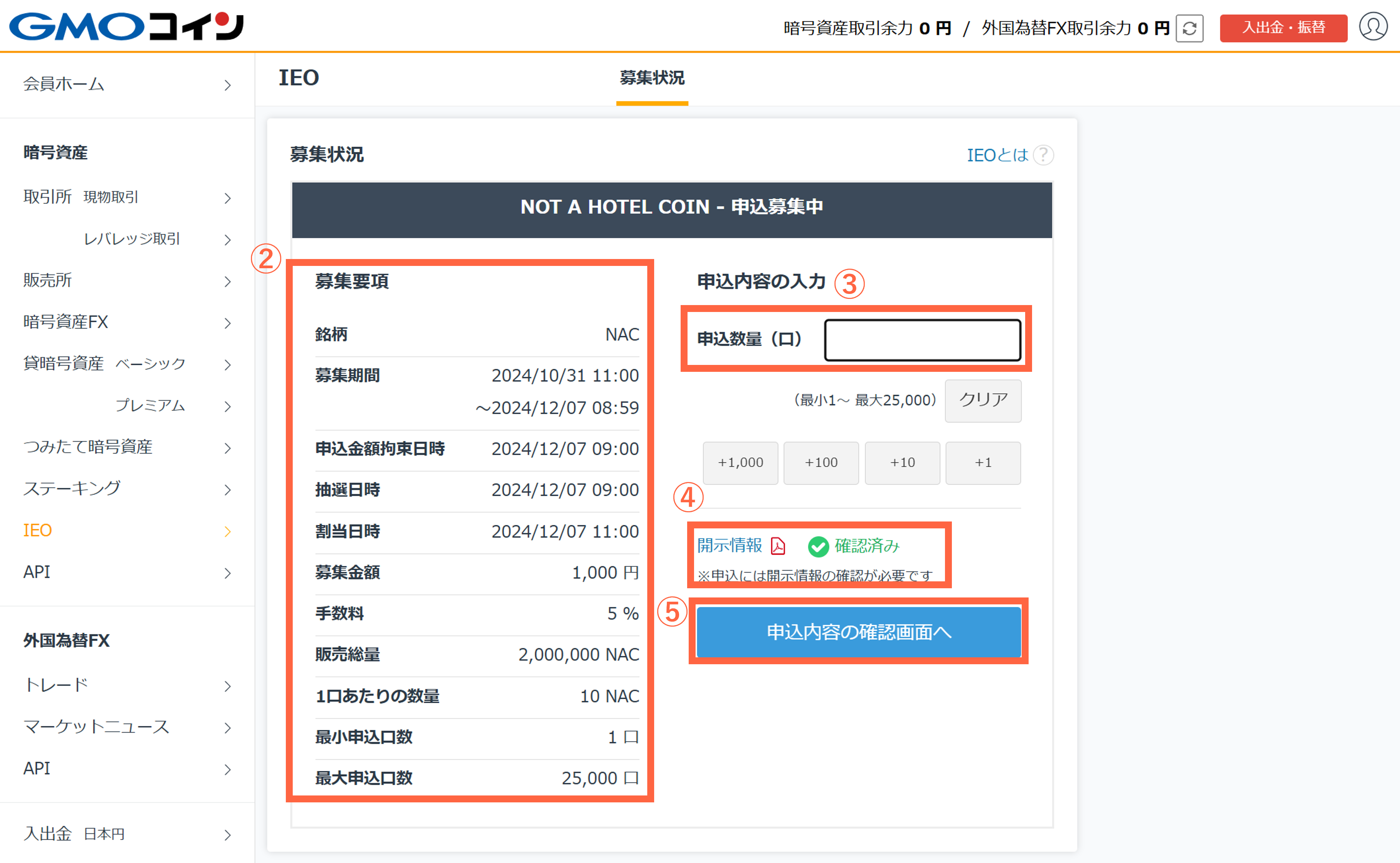Click orange chevron next to IEO
Image resolution: width=1400 pixels, height=863 pixels.
tap(228, 531)
